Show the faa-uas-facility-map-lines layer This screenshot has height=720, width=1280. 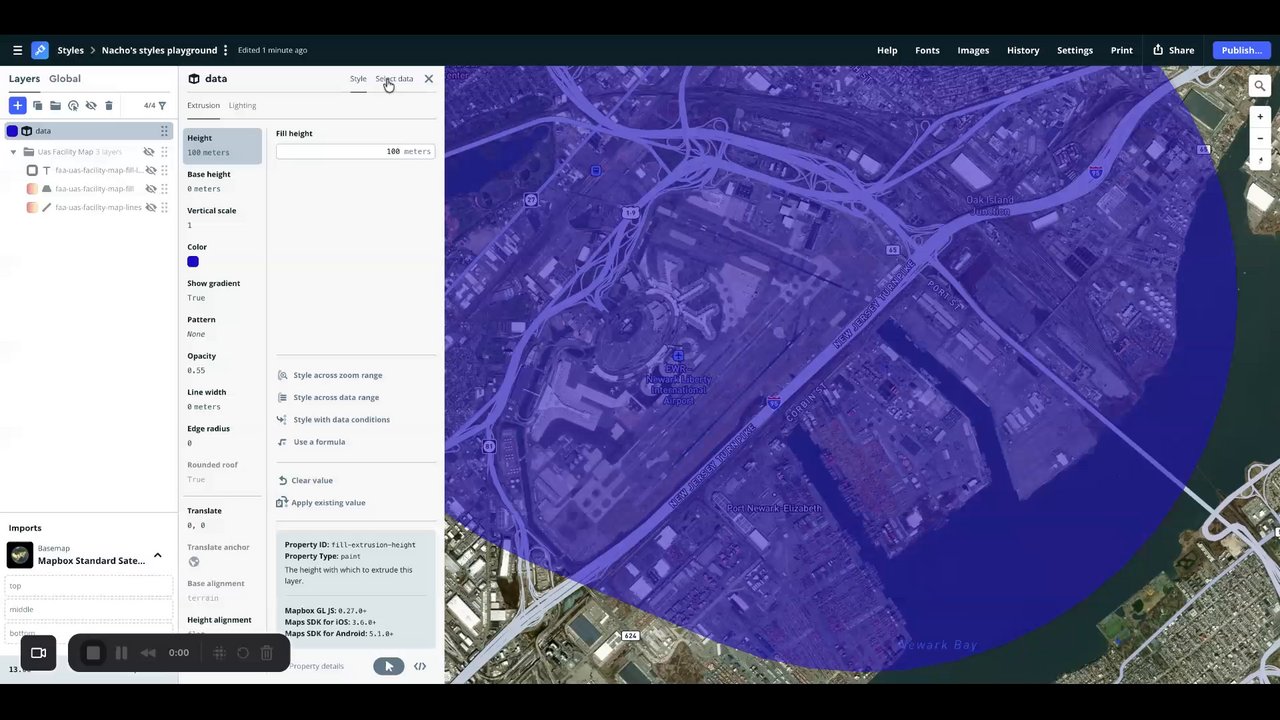pyautogui.click(x=151, y=207)
